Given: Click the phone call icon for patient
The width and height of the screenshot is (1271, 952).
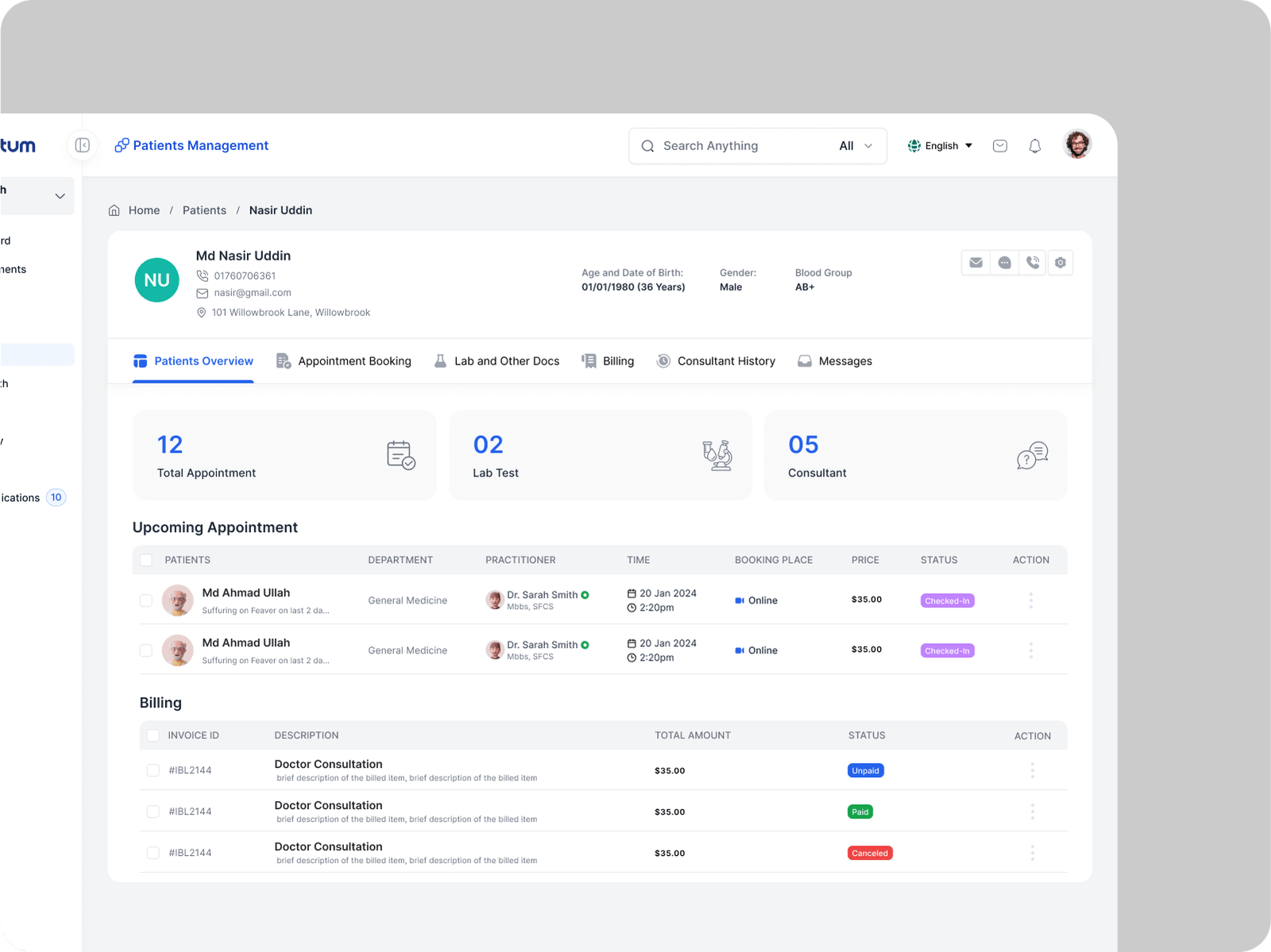Looking at the screenshot, I should pyautogui.click(x=1033, y=263).
